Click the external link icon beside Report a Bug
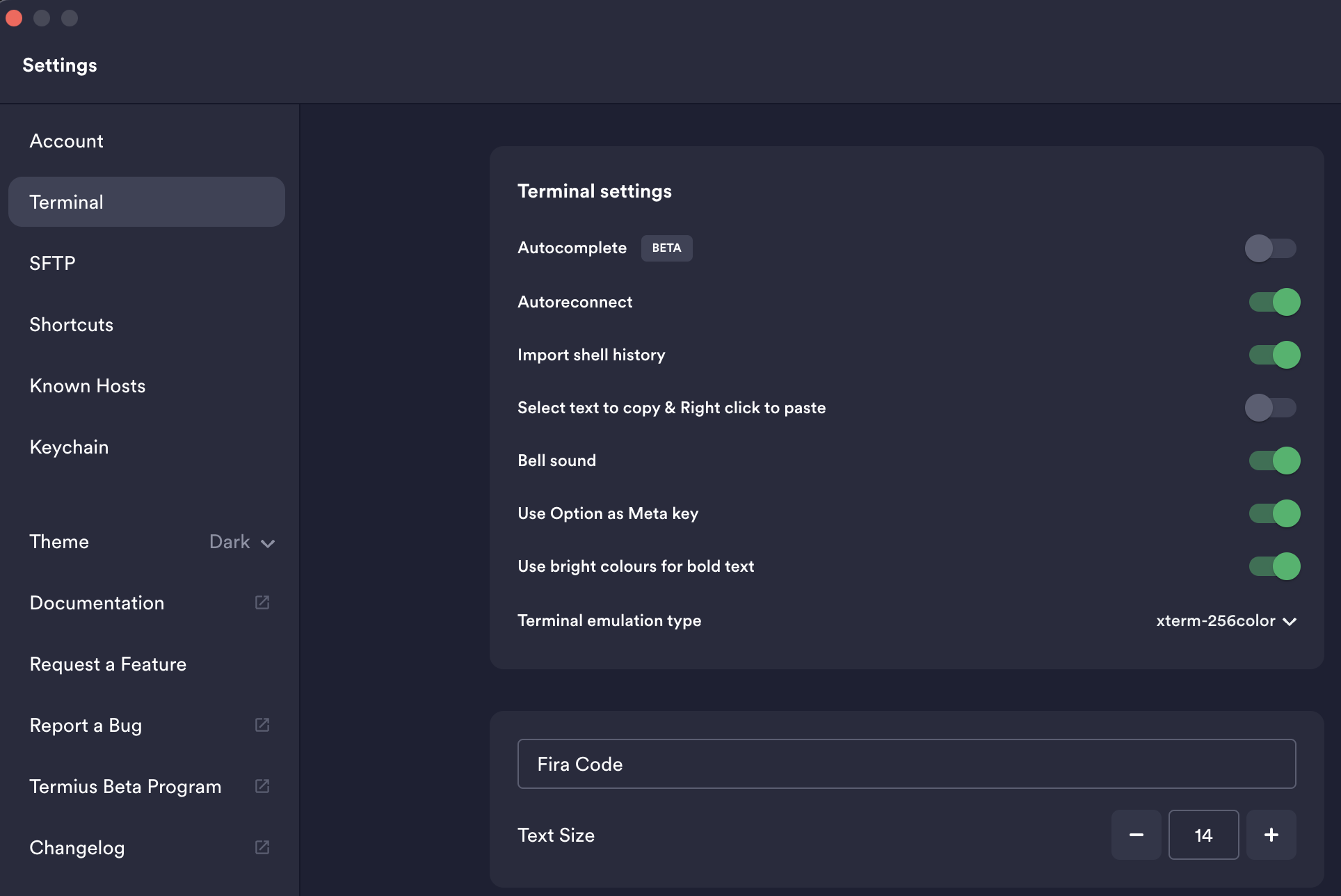The image size is (1341, 896). [262, 725]
